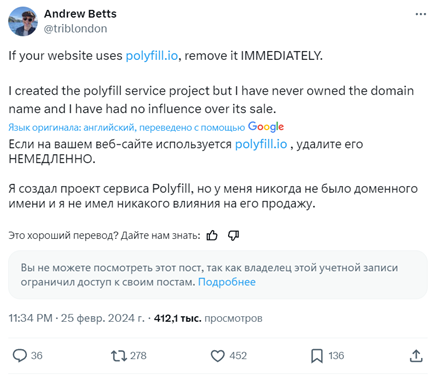
Task: Like the post with heart icon
Action: pos(218,356)
